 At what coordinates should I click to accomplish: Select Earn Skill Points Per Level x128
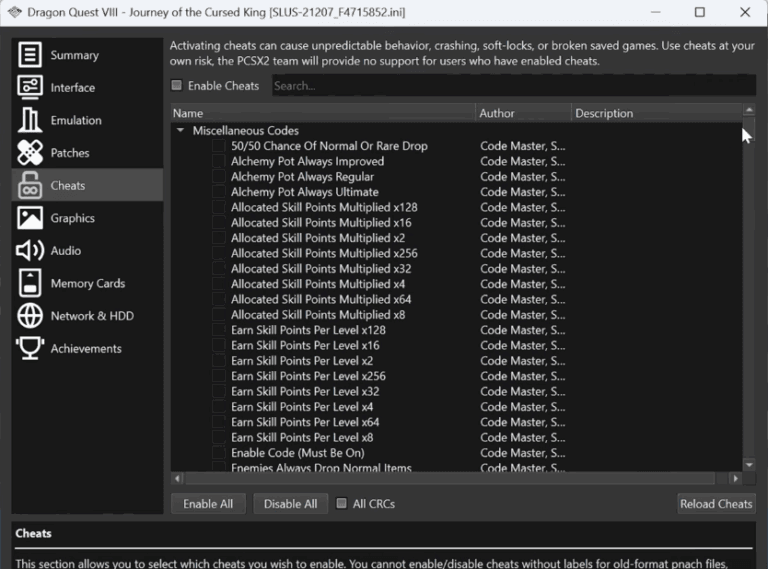tap(456, 330)
